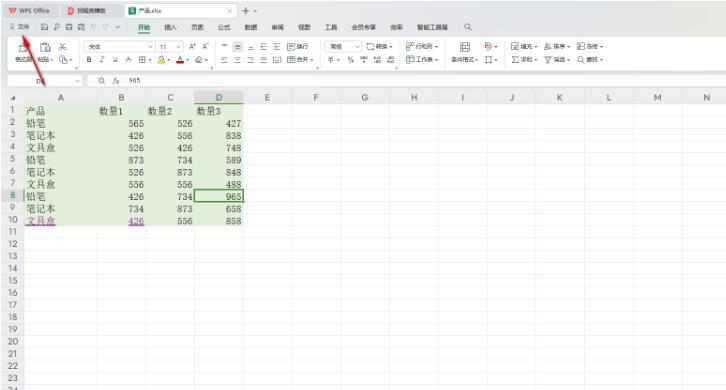Open the 求和 Sum menu

tap(524, 60)
